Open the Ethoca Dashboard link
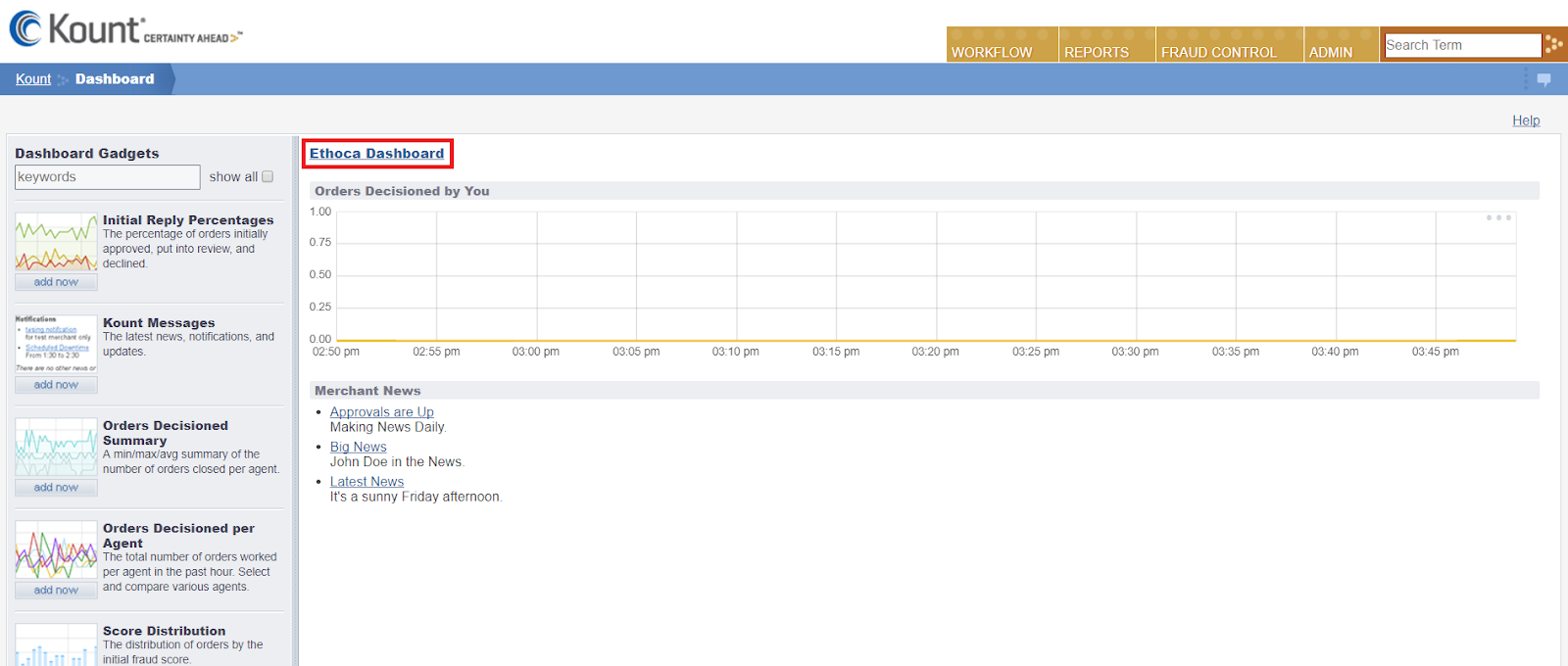Image resolution: width=1568 pixels, height=666 pixels. pos(377,154)
